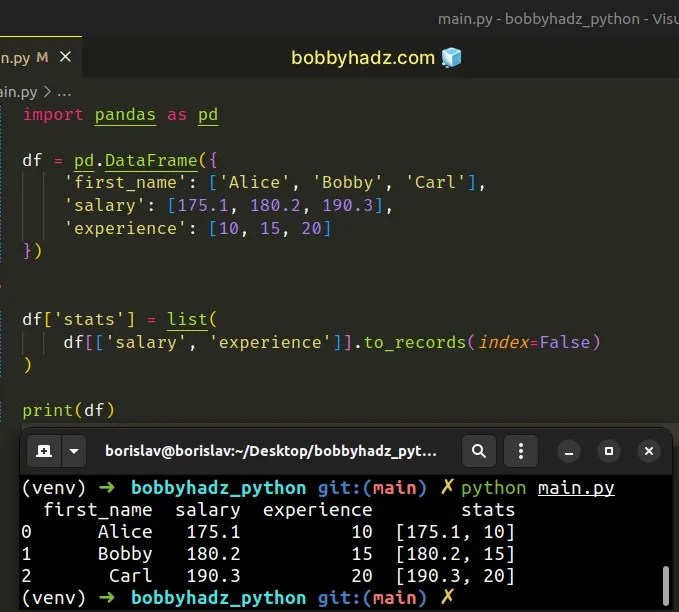Click the bobbyhadz.com title text
The width and height of the screenshot is (679, 612).
click(x=363, y=58)
